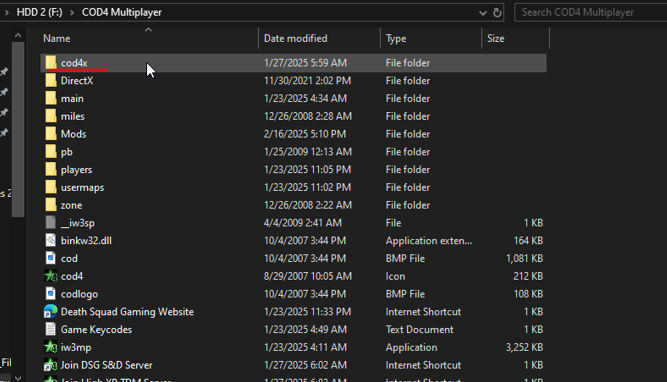
Task: Select the cod4x folder icon
Action: point(51,63)
